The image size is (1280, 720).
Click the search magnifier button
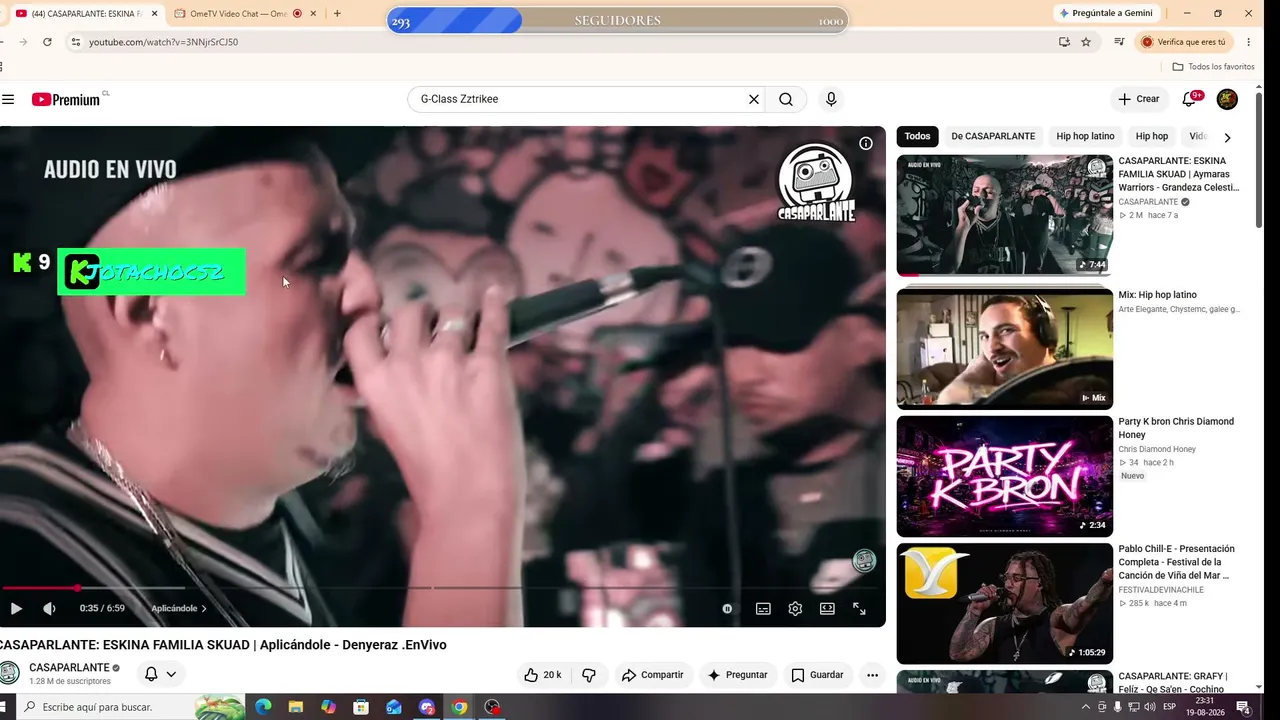click(786, 99)
